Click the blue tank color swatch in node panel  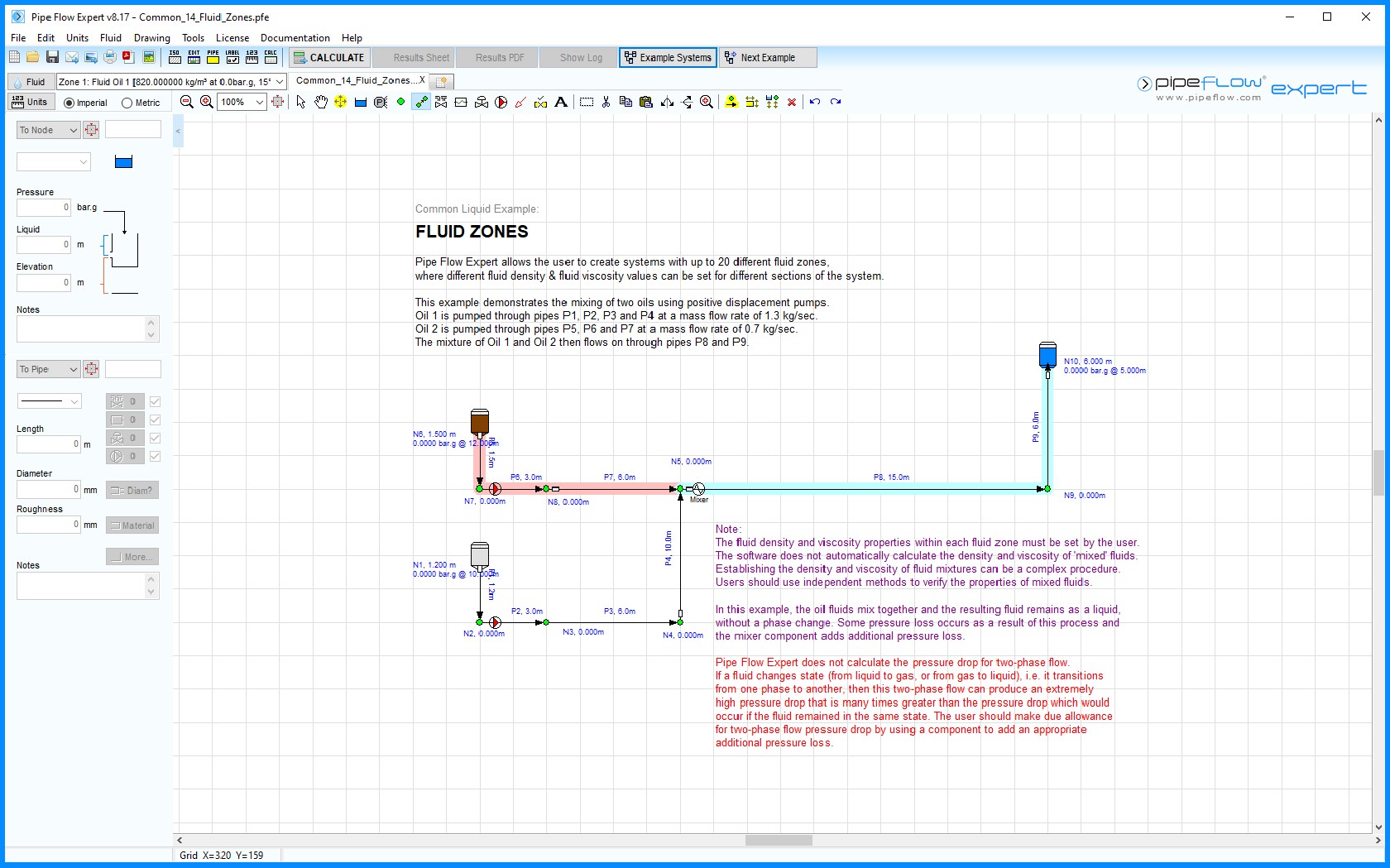coord(123,162)
